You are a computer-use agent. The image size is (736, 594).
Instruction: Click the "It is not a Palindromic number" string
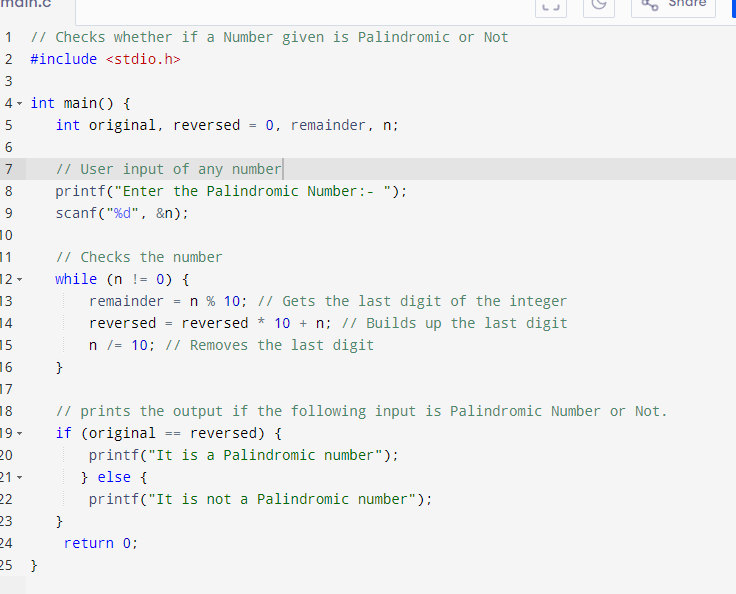282,499
